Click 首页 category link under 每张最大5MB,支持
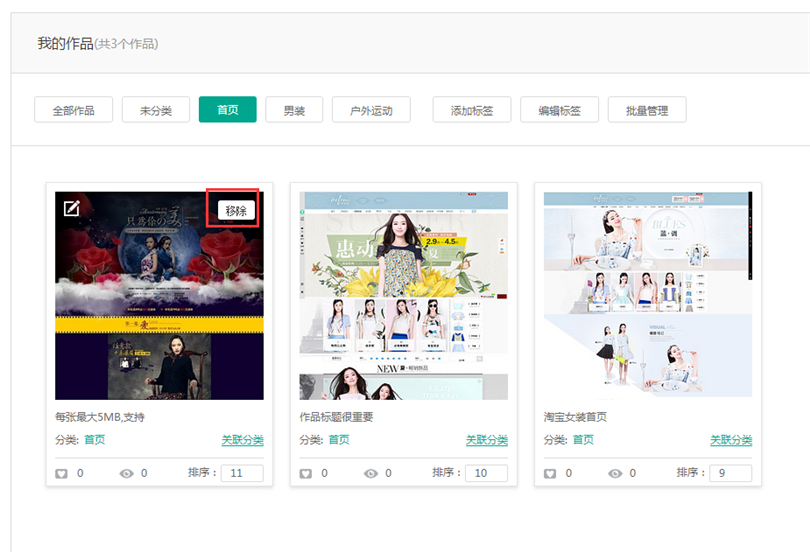 pyautogui.click(x=95, y=440)
